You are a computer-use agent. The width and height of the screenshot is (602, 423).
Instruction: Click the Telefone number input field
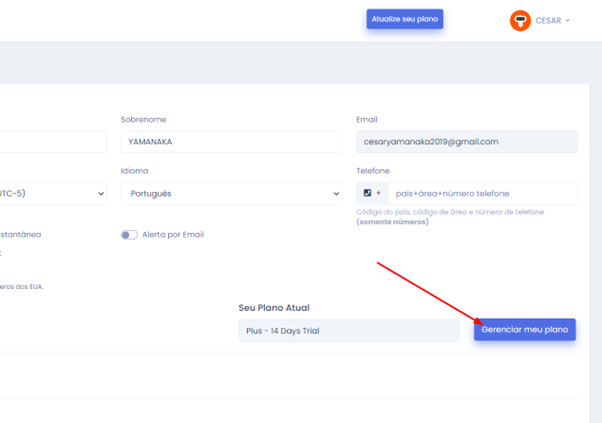(480, 193)
